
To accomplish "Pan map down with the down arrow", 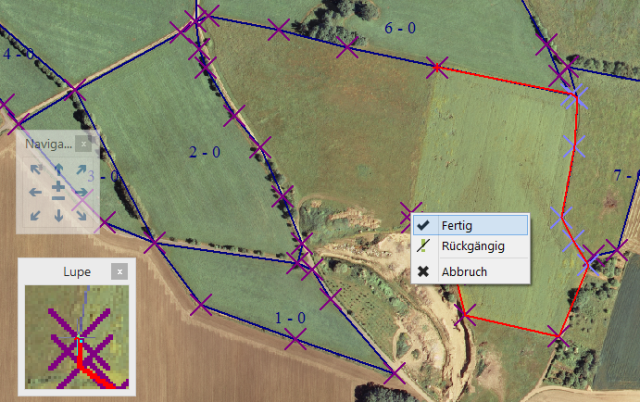I will (58, 214).
